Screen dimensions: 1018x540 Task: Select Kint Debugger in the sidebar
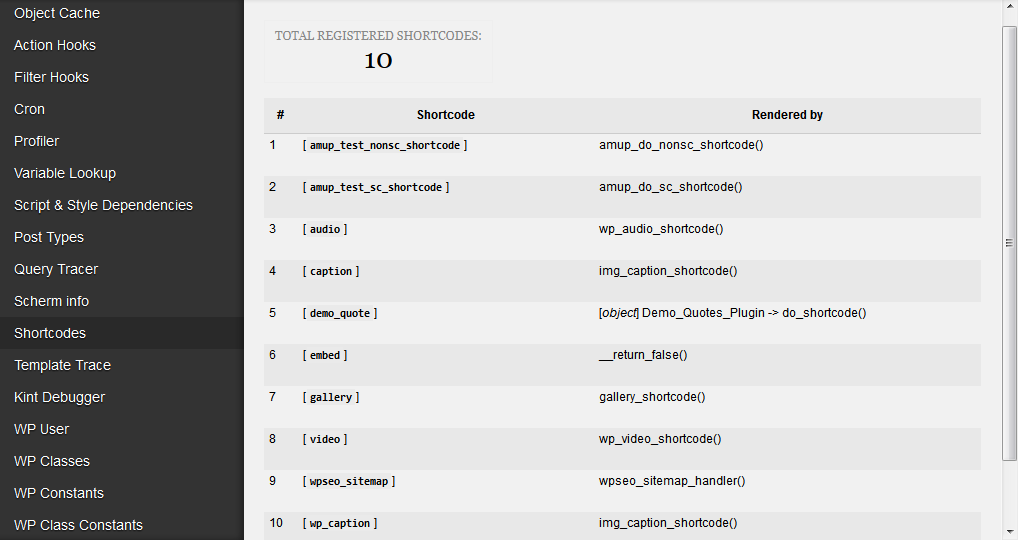click(59, 397)
